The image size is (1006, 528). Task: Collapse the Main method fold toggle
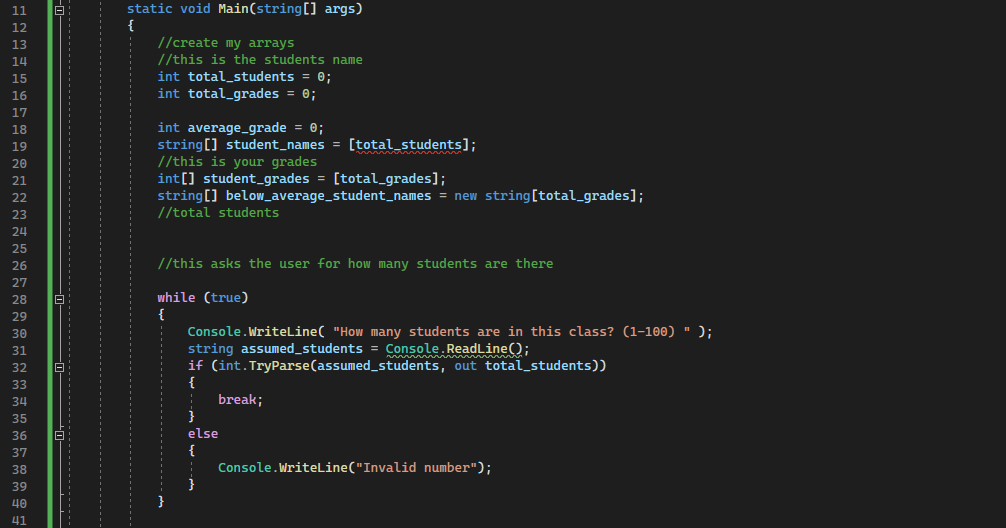[x=60, y=9]
